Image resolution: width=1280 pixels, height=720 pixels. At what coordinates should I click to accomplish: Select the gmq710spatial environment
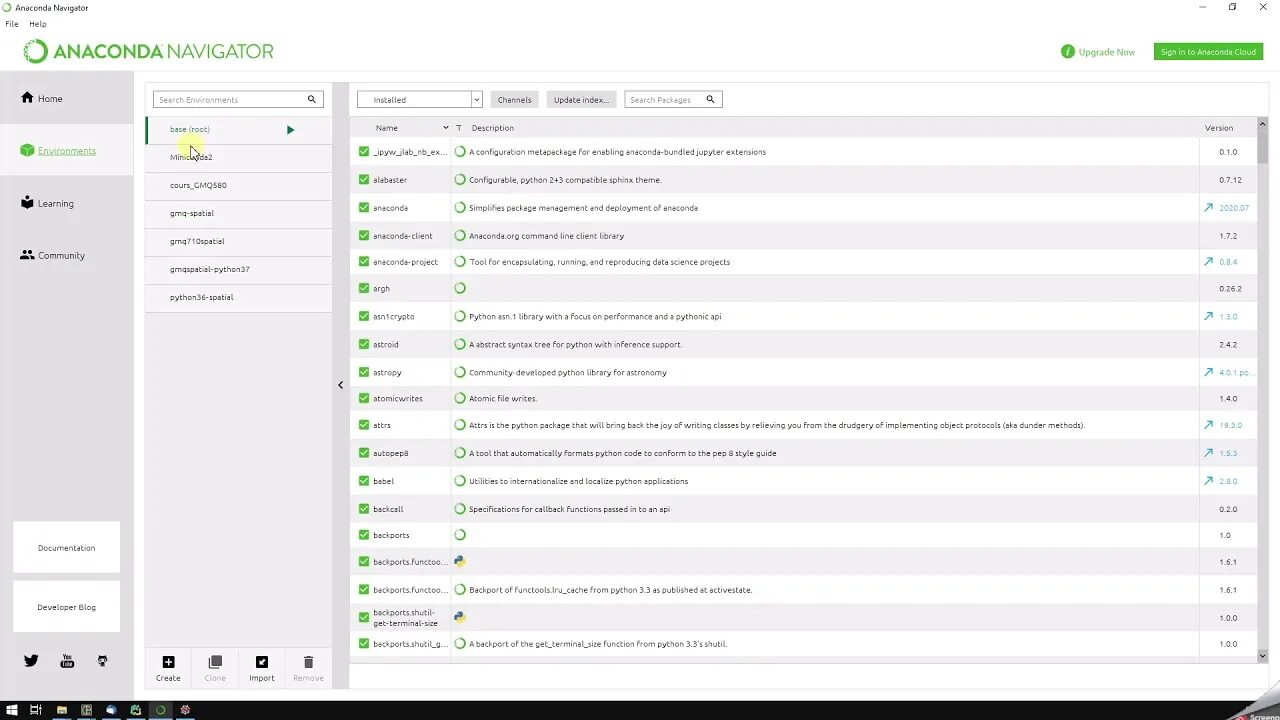tap(239, 241)
